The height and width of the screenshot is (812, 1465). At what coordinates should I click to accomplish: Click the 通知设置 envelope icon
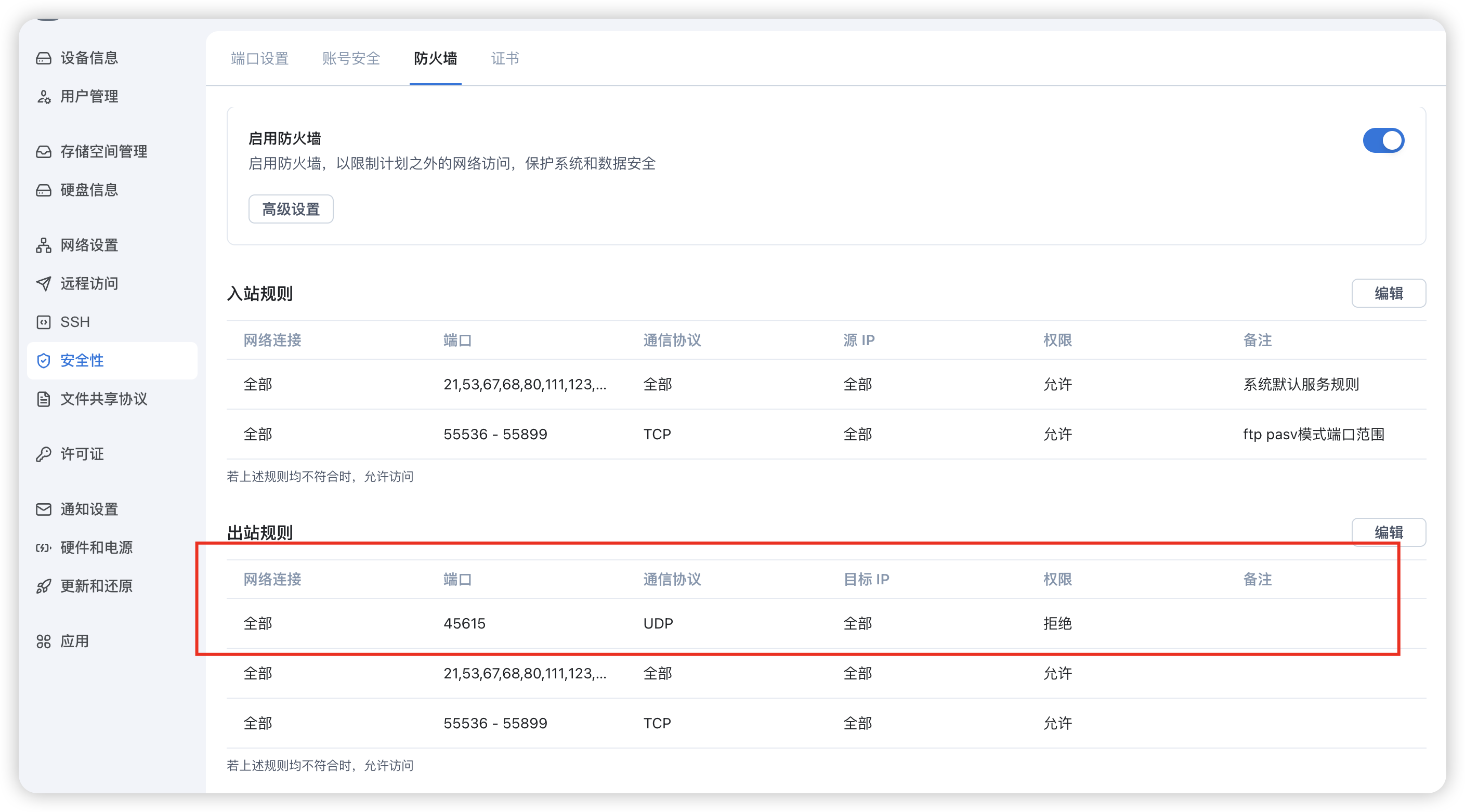pyautogui.click(x=44, y=509)
